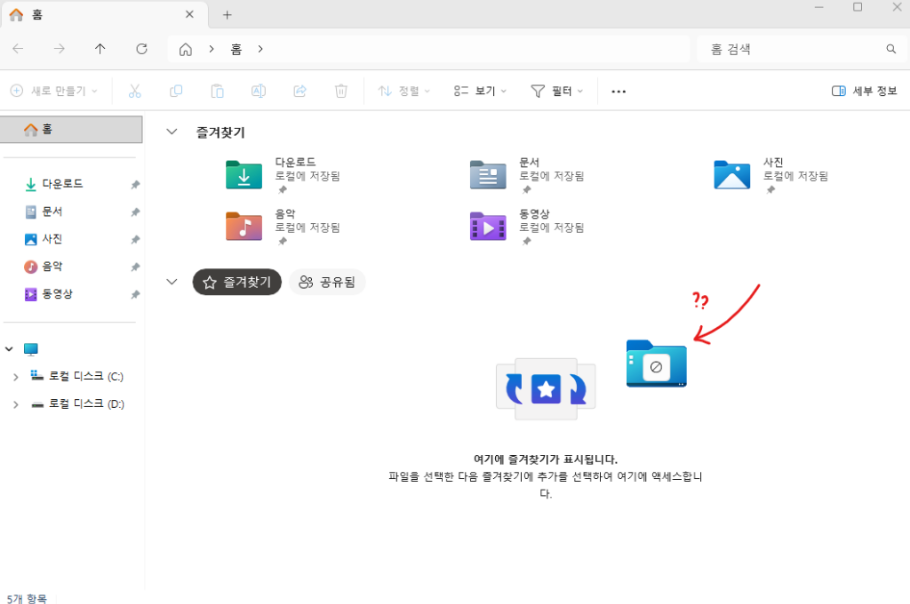
Task: Click chevron after 홈 in address bar
Action: tap(261, 49)
